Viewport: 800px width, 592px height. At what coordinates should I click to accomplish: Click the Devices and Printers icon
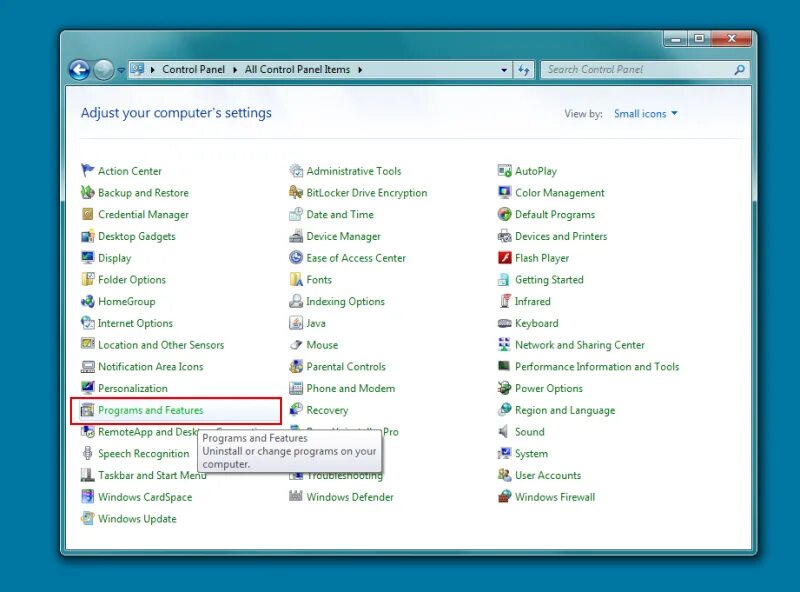coord(505,236)
